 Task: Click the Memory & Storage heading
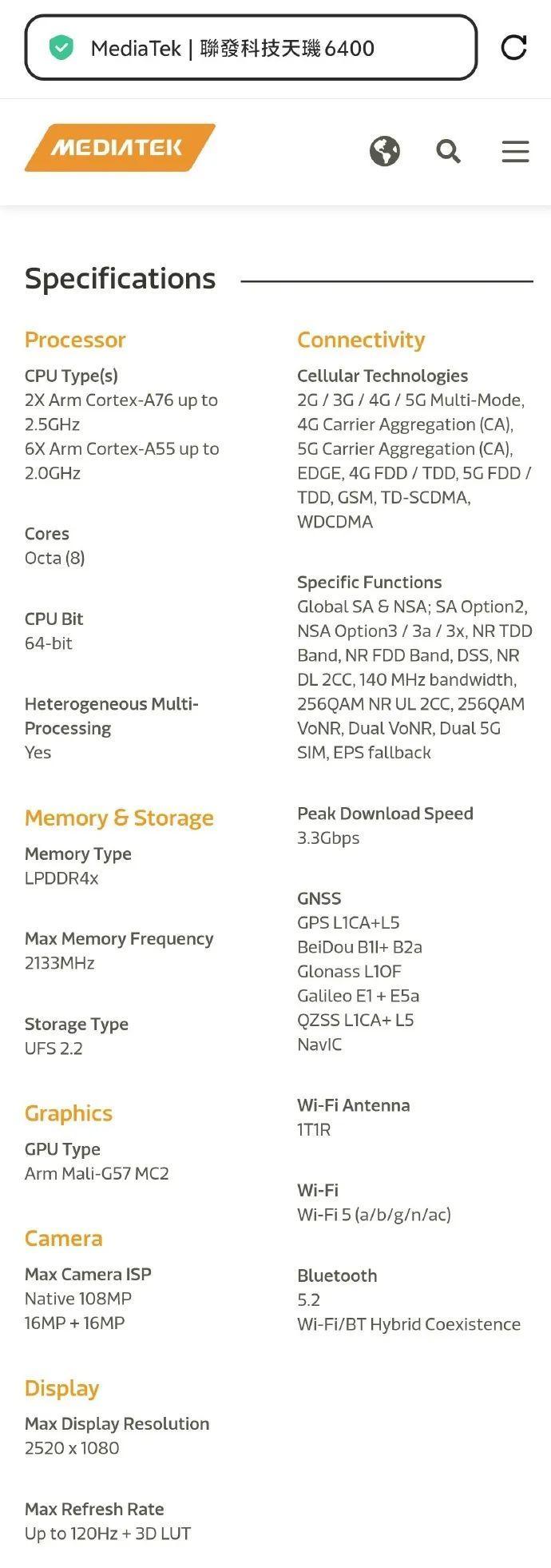click(x=119, y=818)
